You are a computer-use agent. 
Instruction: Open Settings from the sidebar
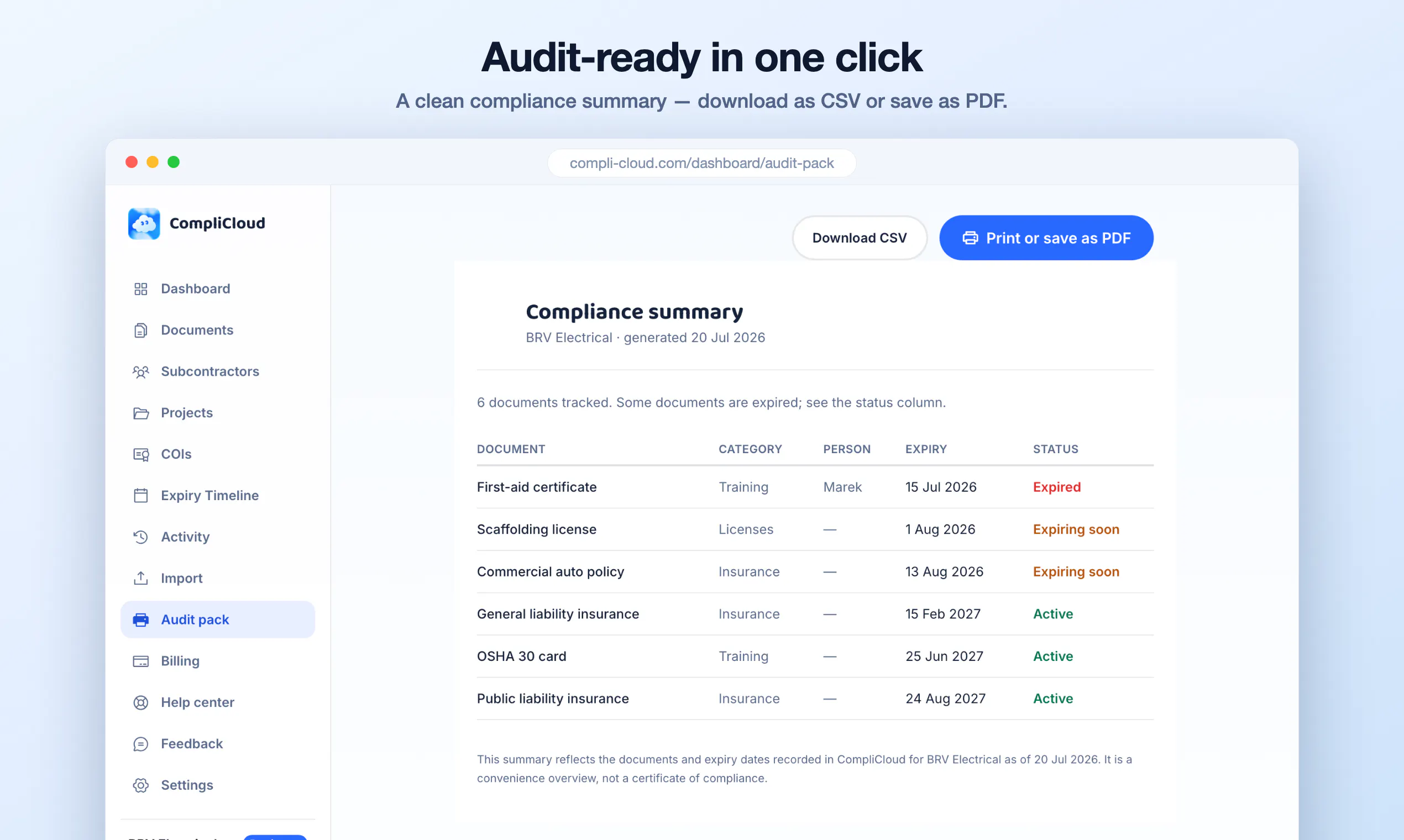217,785
